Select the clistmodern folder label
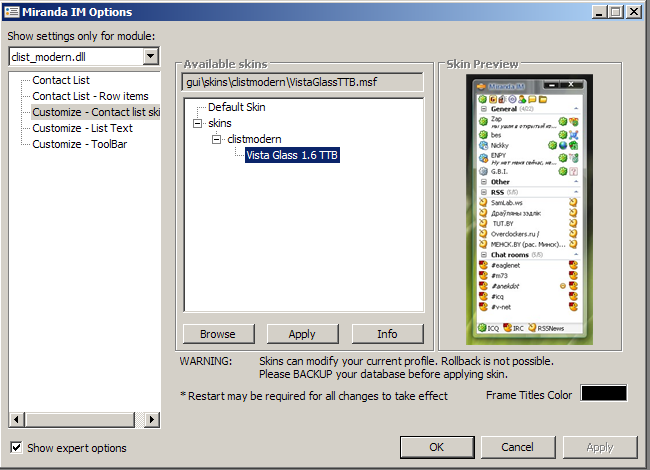The width and height of the screenshot is (650, 470). click(x=254, y=139)
